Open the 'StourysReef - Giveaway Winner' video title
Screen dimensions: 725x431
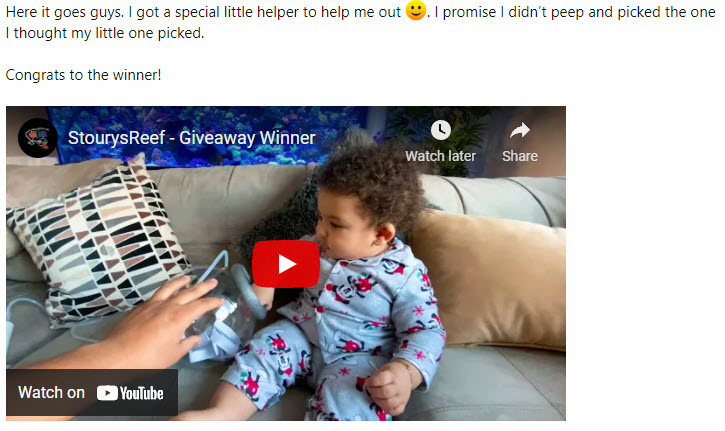click(192, 138)
